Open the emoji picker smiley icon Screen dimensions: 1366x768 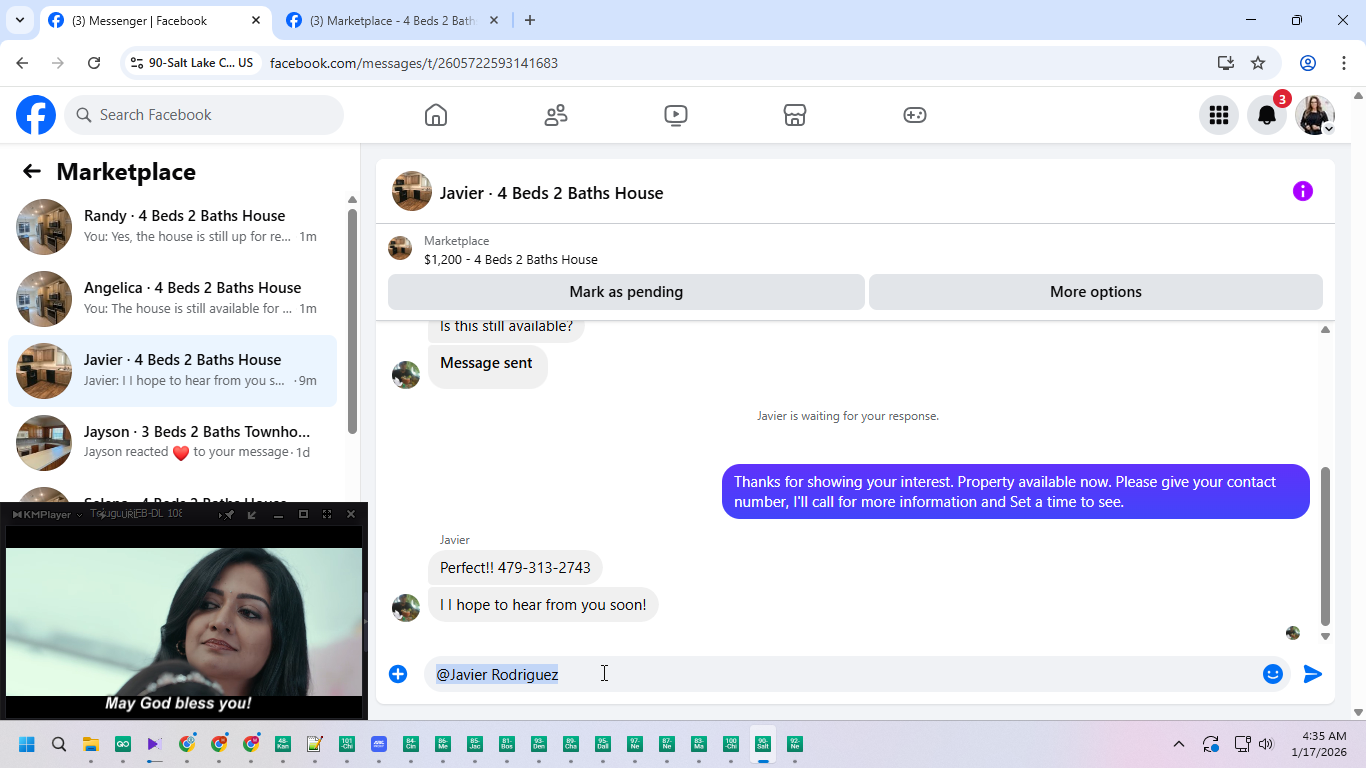click(1273, 674)
